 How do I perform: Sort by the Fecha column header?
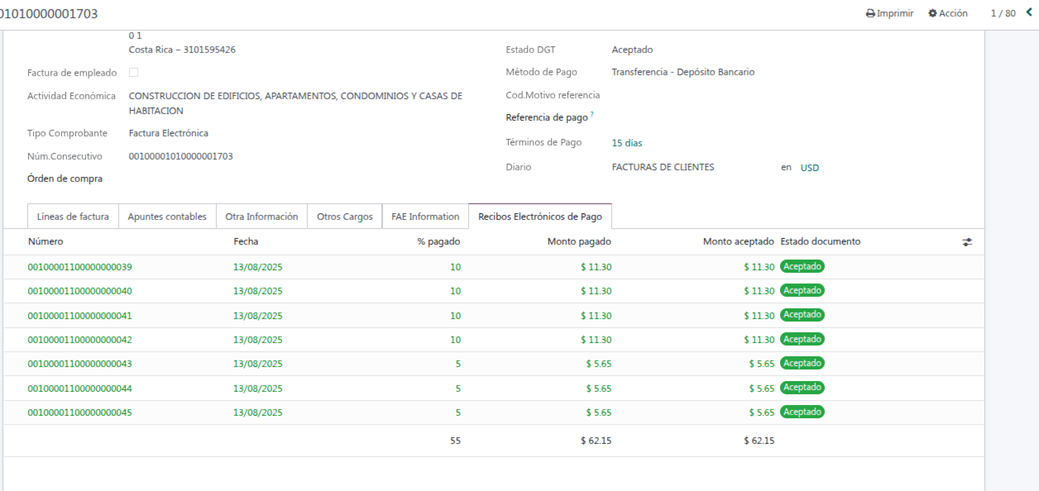point(245,242)
